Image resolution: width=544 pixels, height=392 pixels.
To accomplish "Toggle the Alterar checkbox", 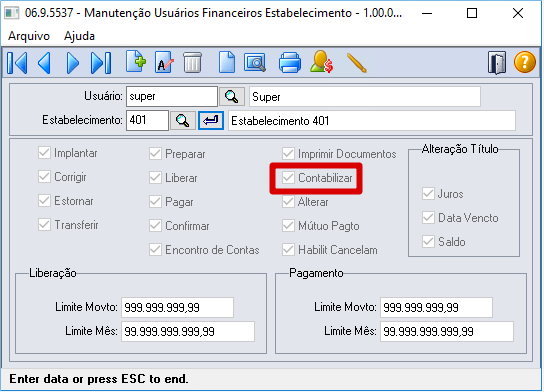I will pos(288,202).
